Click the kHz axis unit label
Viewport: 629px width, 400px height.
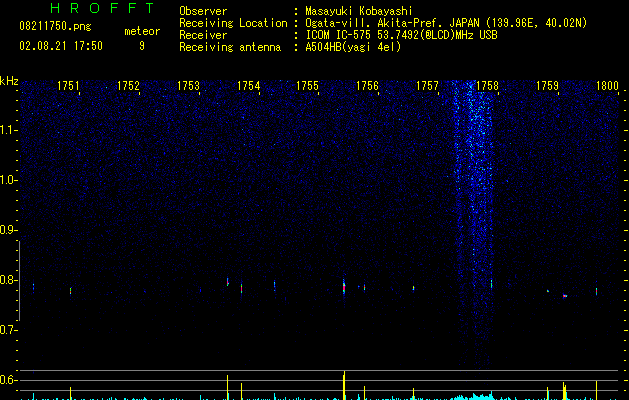[x=9, y=81]
